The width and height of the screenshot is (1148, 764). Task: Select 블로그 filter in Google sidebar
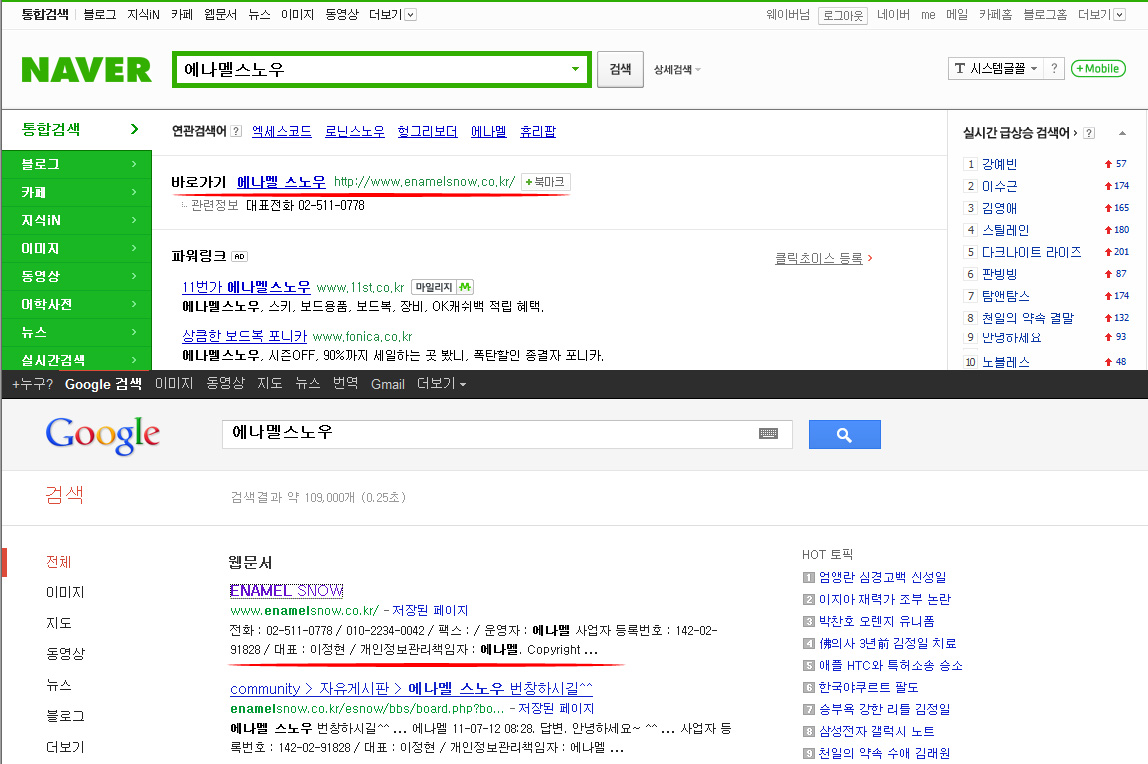coord(65,716)
